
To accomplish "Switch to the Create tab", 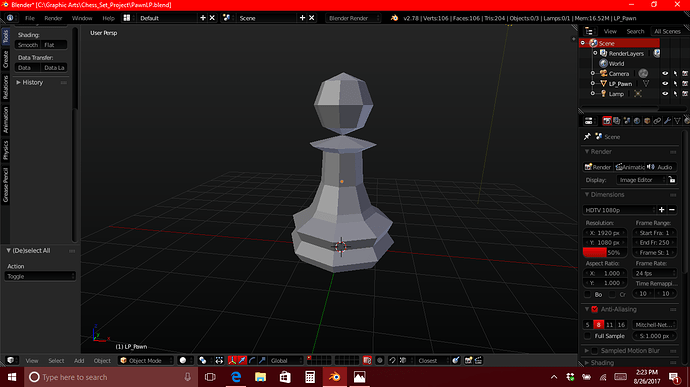I will pos(5,59).
